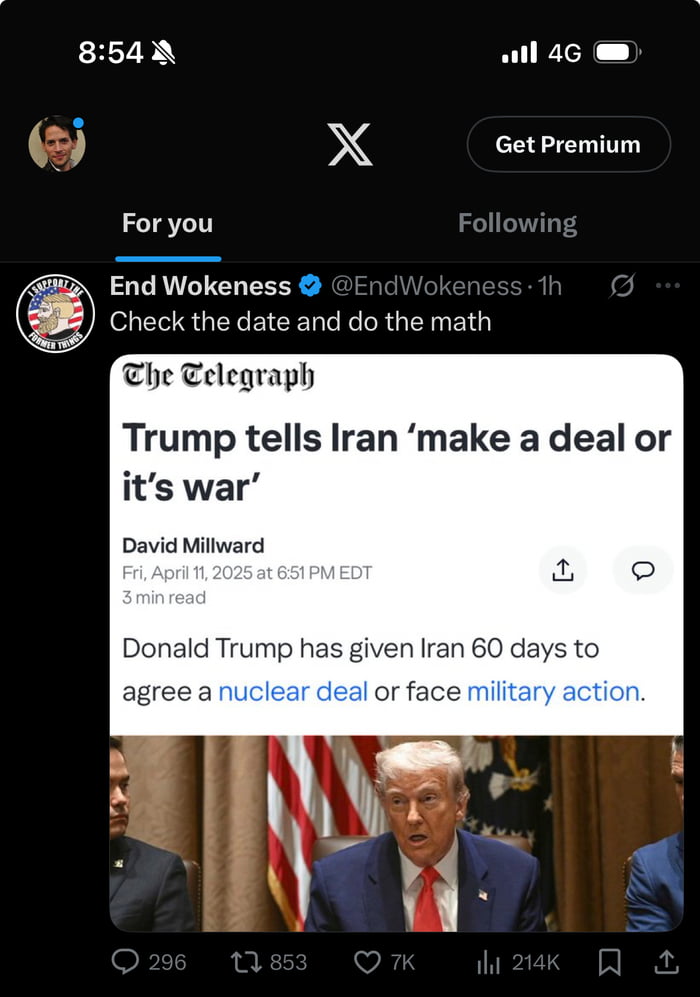The height and width of the screenshot is (997, 700).
Task: Switch to the Following tab
Action: [517, 223]
